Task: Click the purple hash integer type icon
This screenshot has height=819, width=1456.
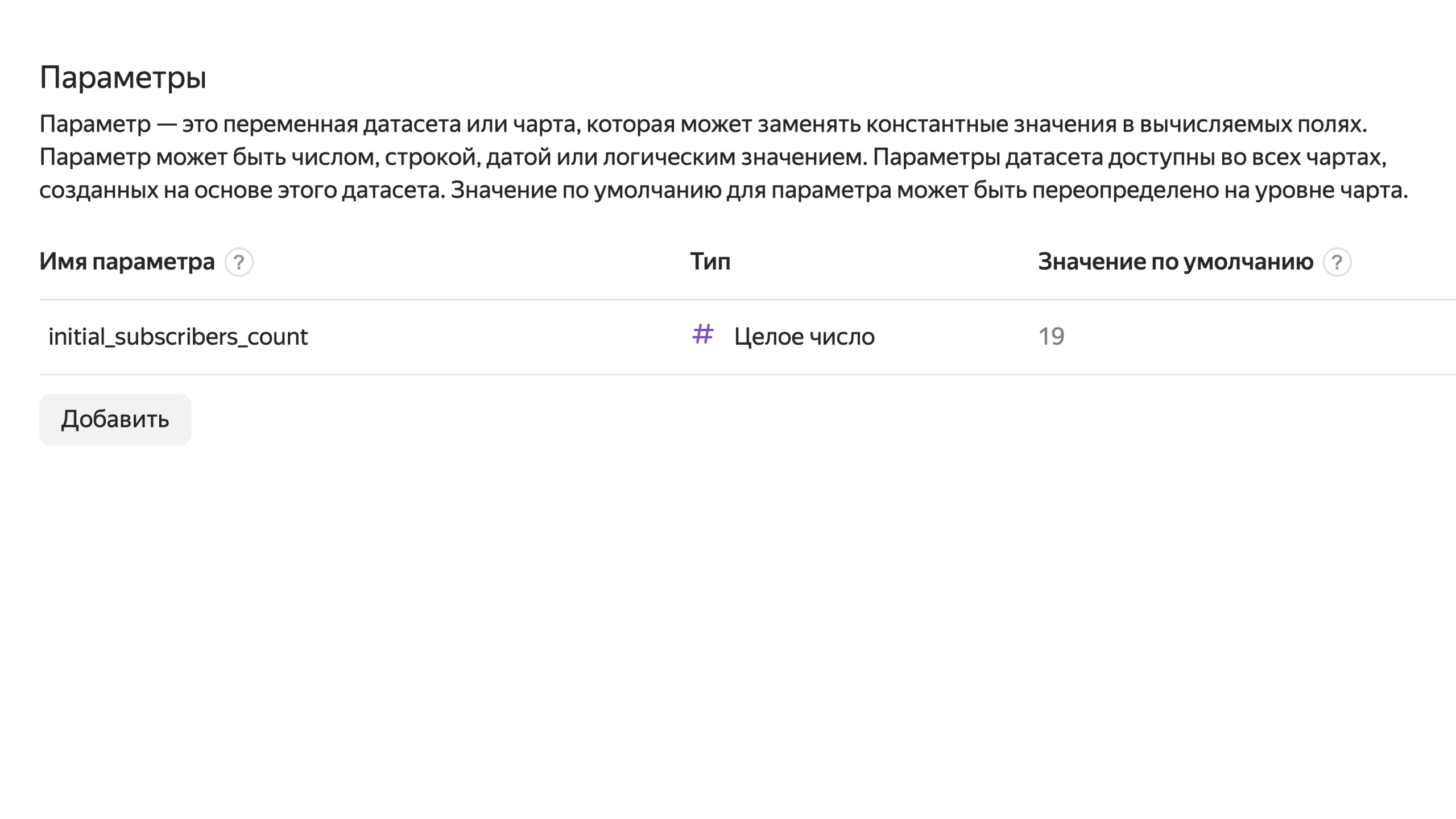Action: [702, 334]
